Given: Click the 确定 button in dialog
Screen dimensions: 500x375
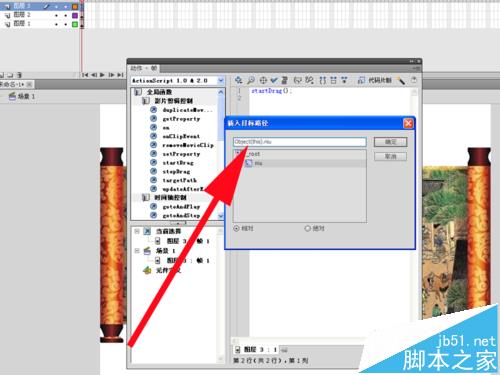Looking at the screenshot, I should coord(390,142).
